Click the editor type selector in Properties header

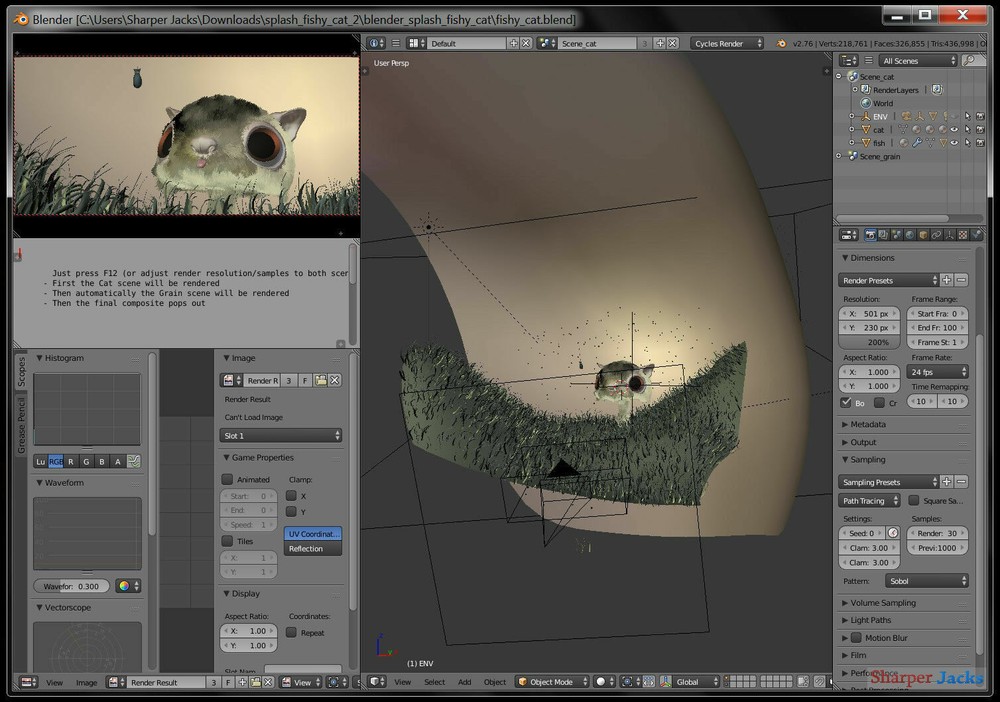tap(849, 234)
